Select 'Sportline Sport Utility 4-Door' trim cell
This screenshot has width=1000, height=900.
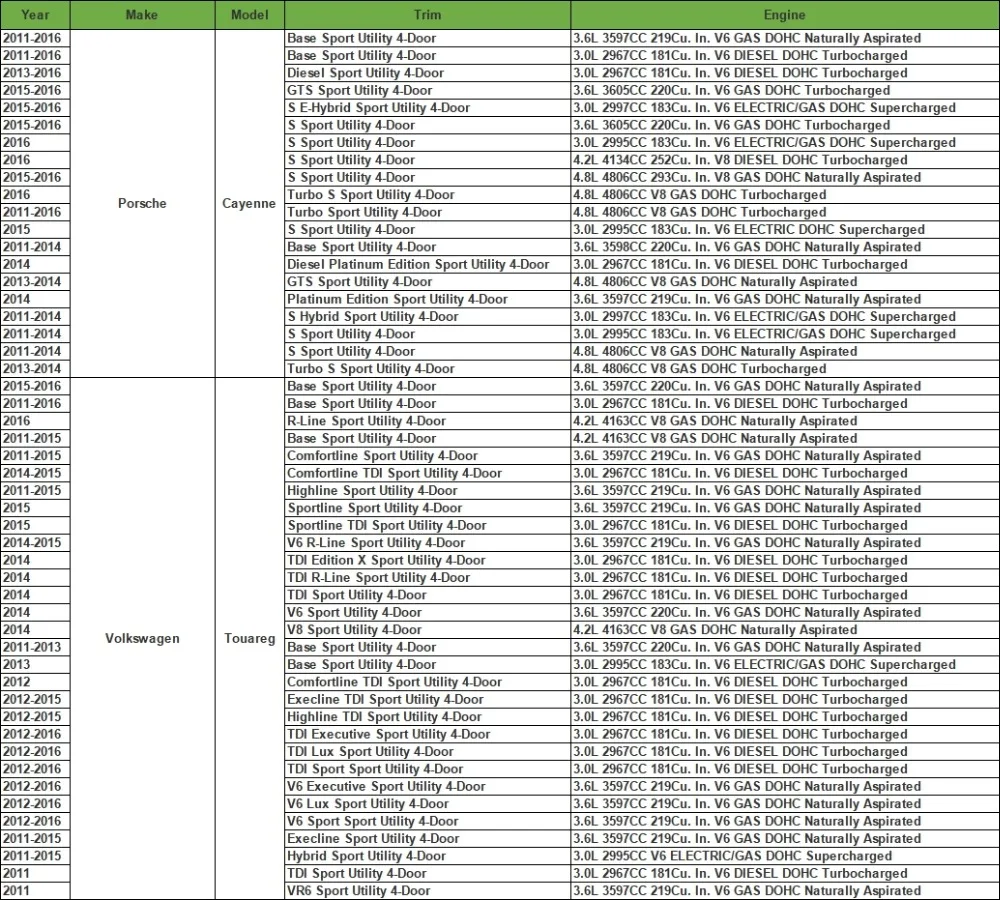click(x=427, y=508)
